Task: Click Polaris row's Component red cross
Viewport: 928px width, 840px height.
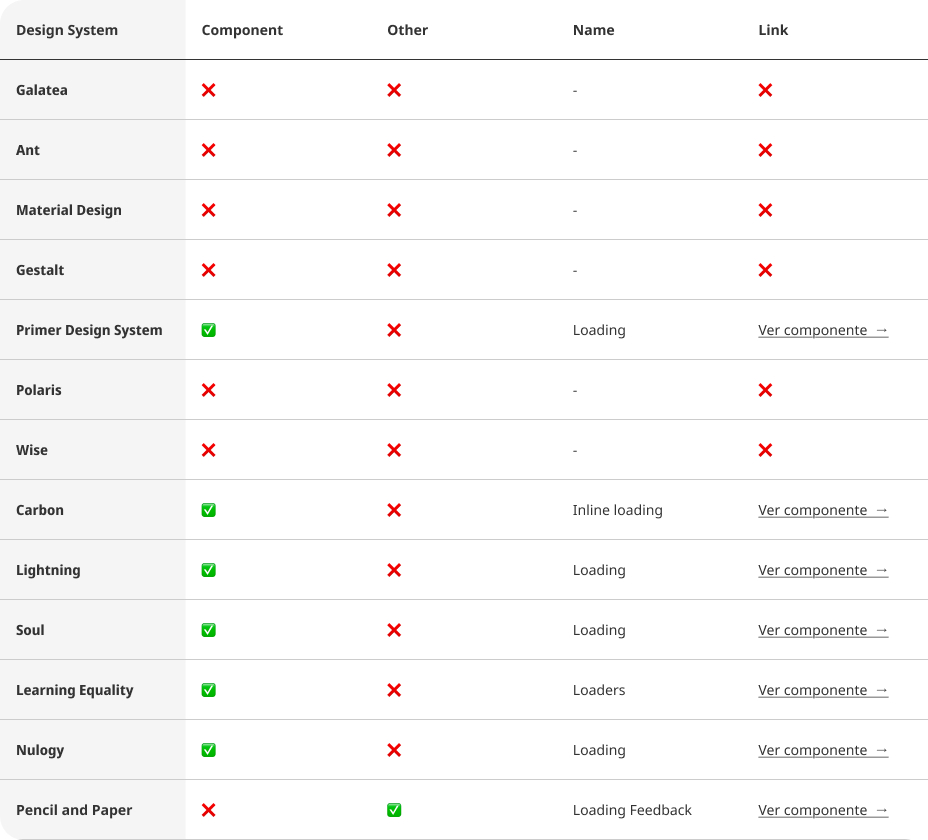Action: [208, 390]
